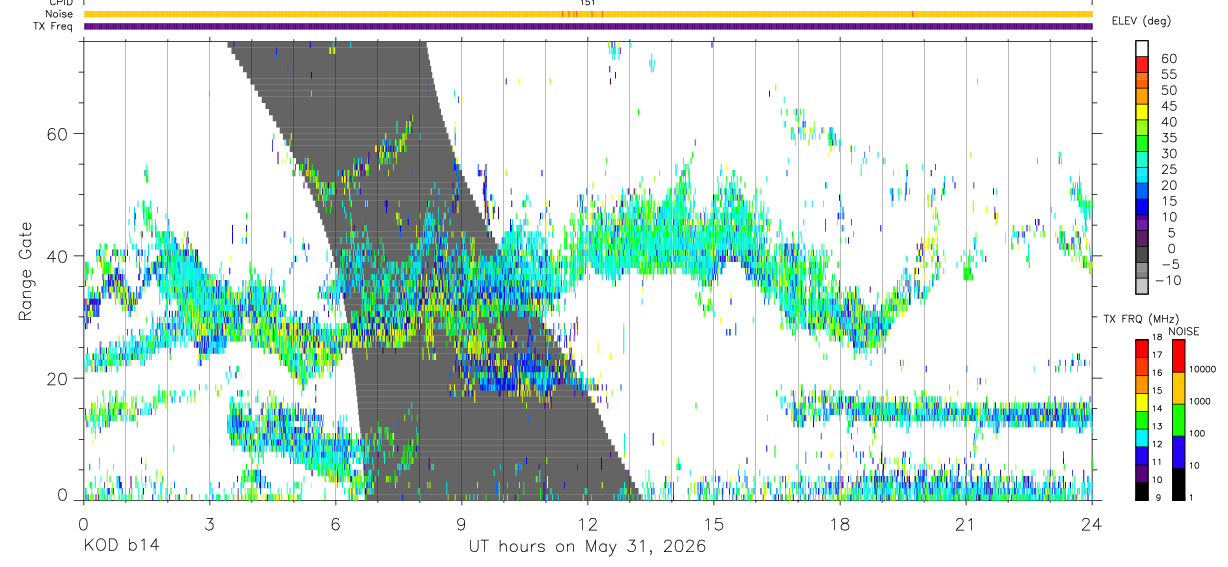This screenshot has height=567, width=1228.
Task: Click TX FRQ legend label '14'
Action: pyautogui.click(x=1157, y=408)
